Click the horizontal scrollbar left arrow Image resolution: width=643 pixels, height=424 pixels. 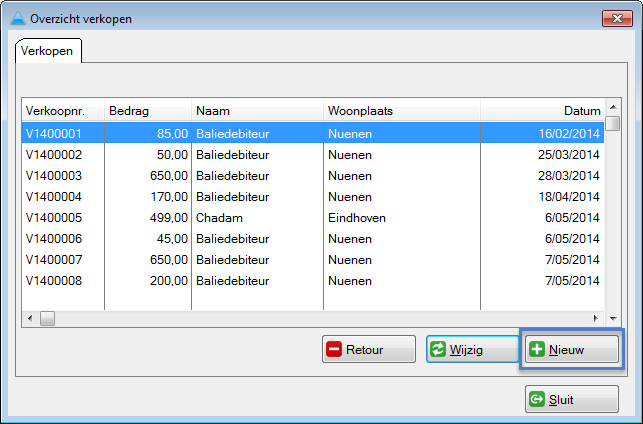[x=30, y=318]
